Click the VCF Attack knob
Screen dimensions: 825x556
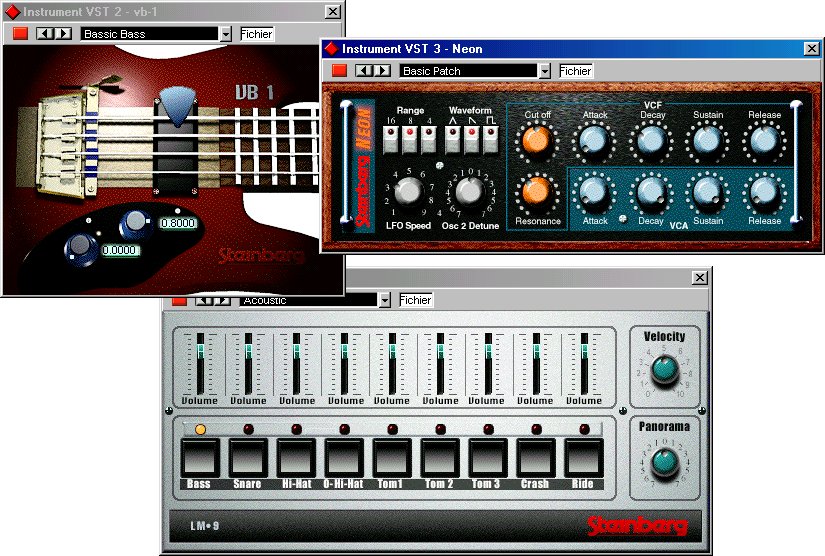coord(594,140)
